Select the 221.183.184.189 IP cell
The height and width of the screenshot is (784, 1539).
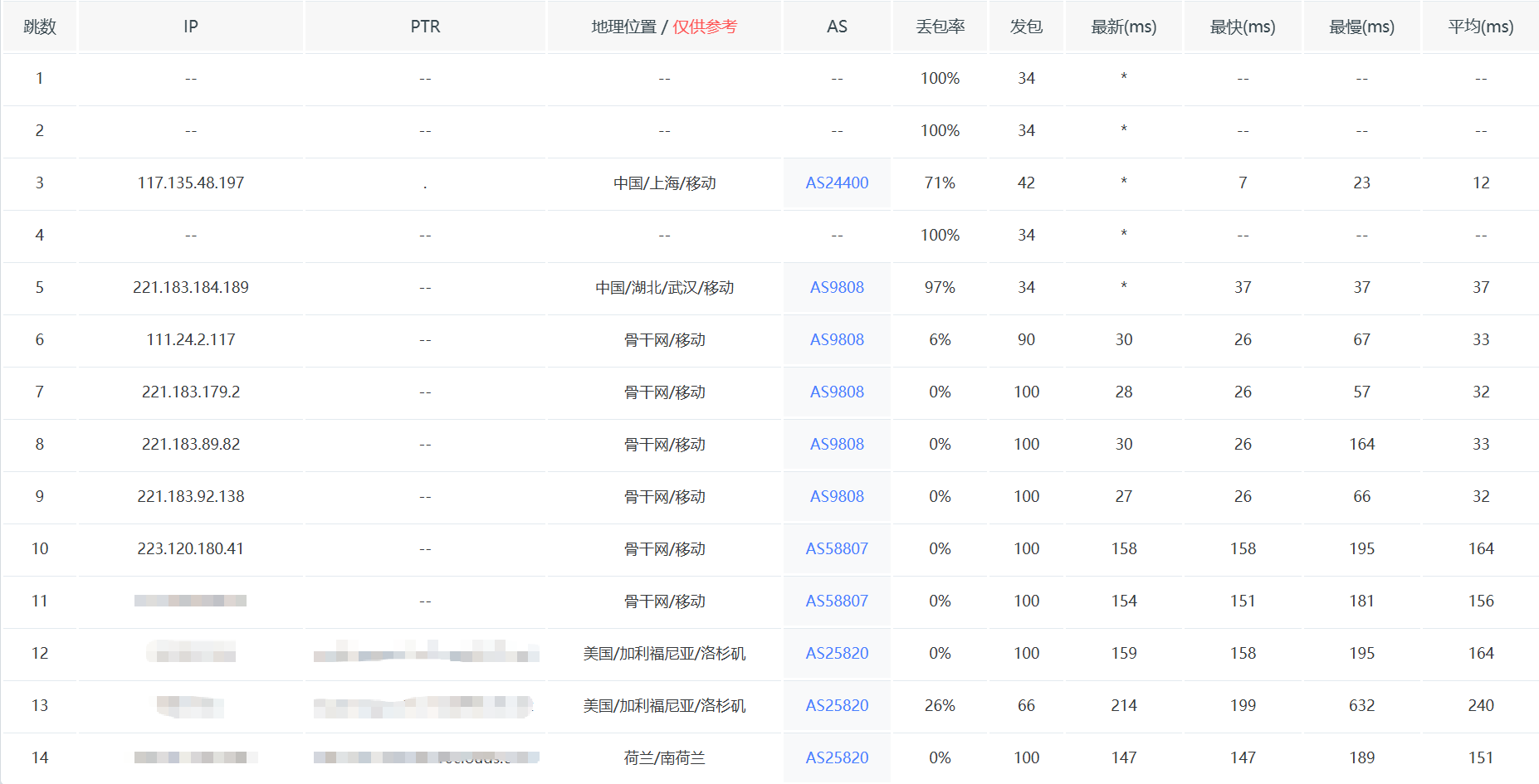[191, 287]
